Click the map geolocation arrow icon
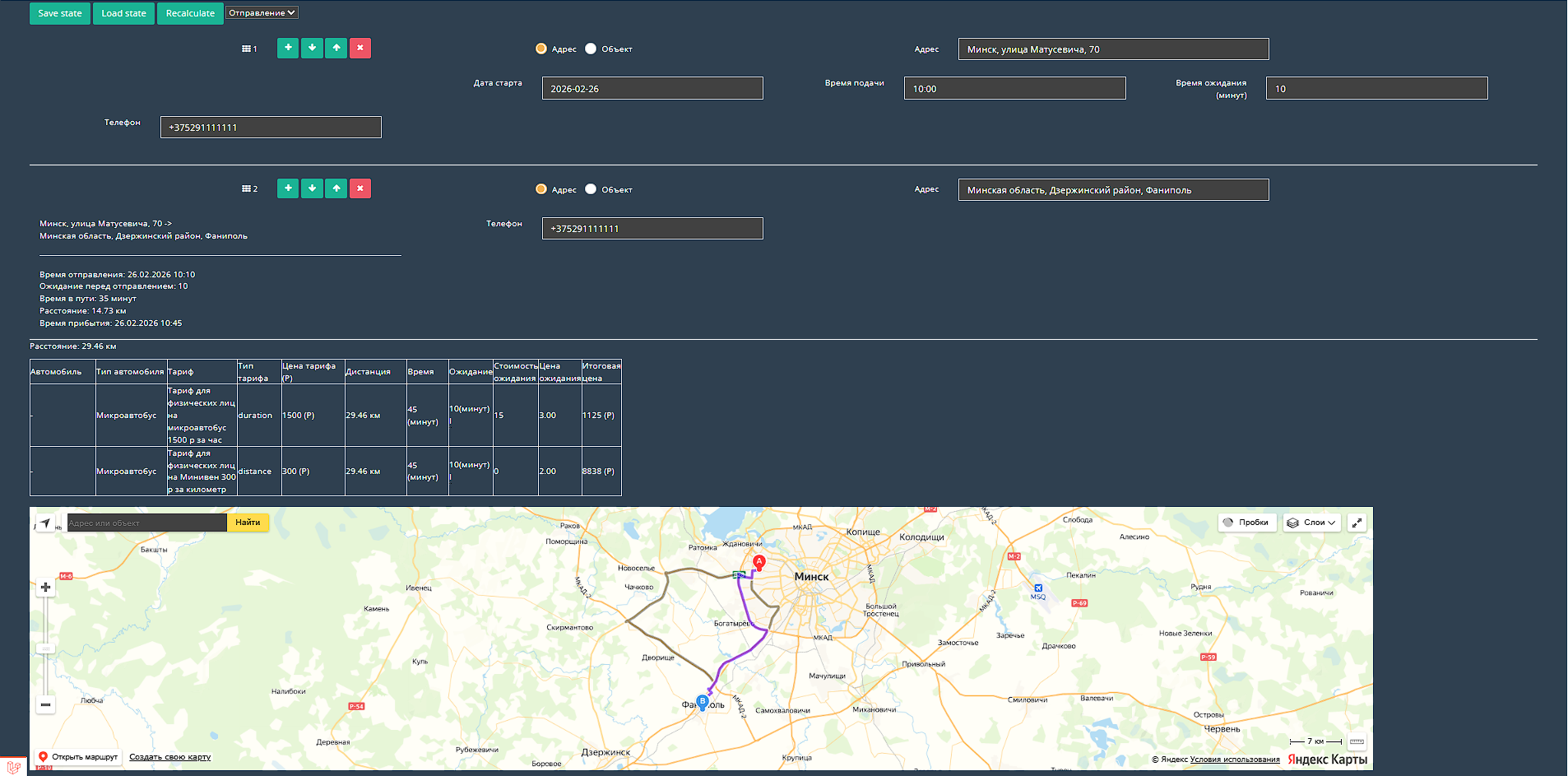Viewport: 1568px width, 776px height. 45,523
